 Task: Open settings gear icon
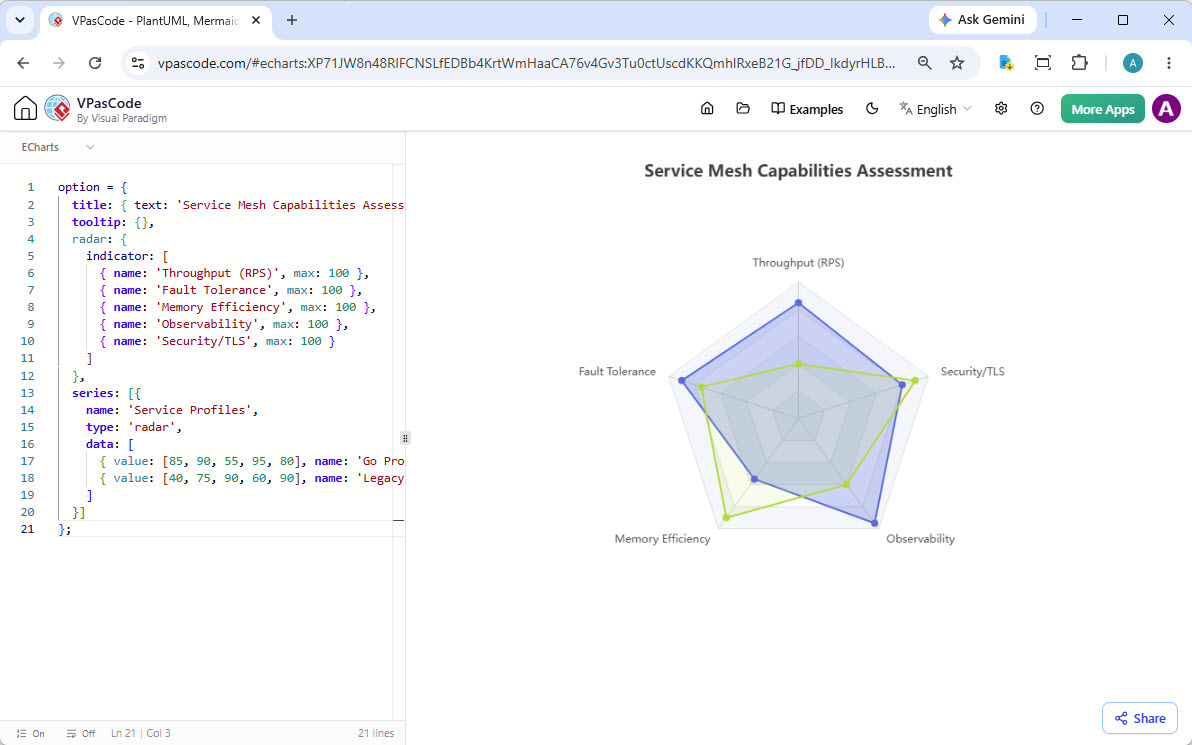[1001, 109]
